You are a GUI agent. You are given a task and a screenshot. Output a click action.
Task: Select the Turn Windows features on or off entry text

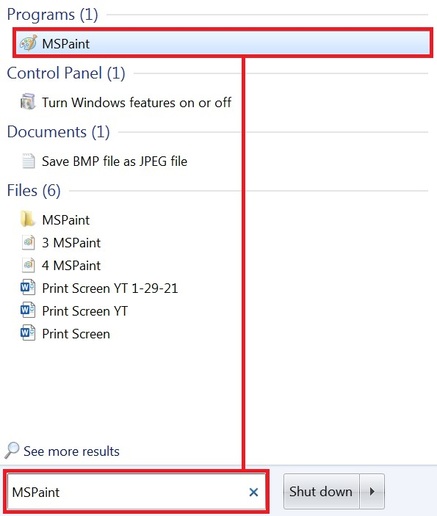coord(136,102)
